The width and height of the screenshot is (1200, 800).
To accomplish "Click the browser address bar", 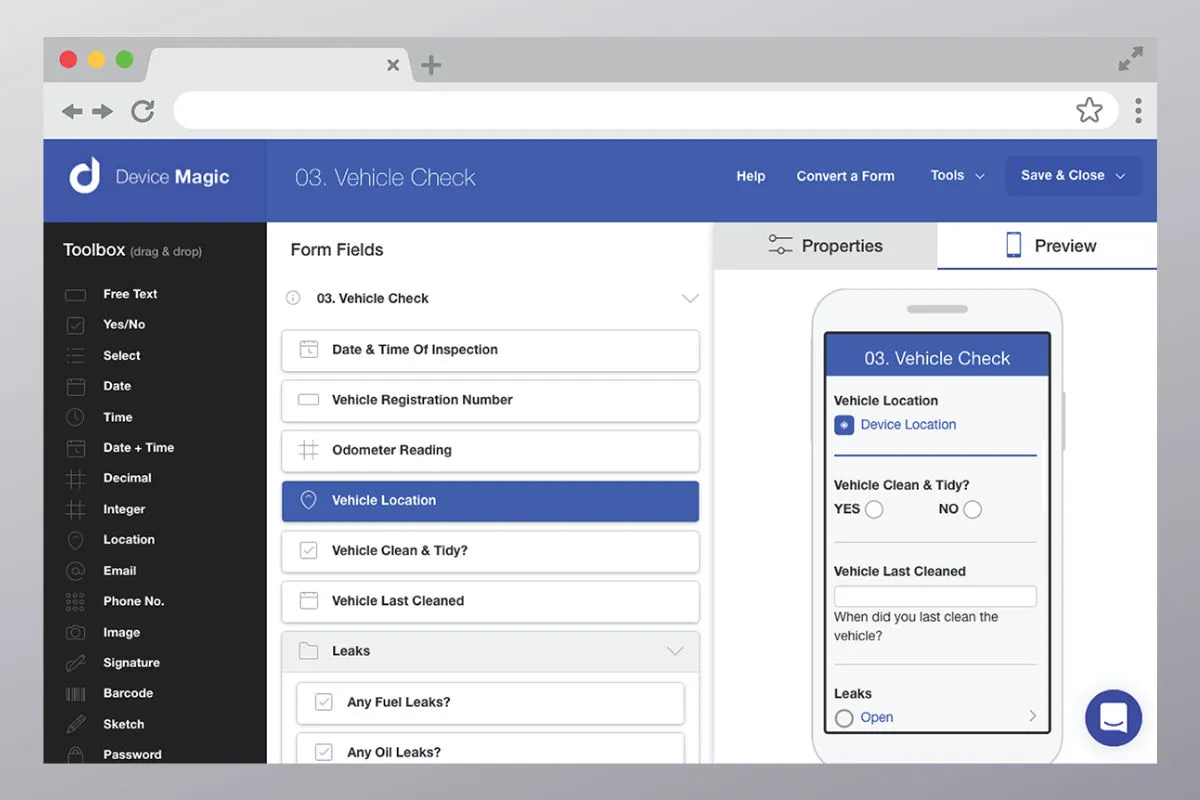I will pos(645,110).
